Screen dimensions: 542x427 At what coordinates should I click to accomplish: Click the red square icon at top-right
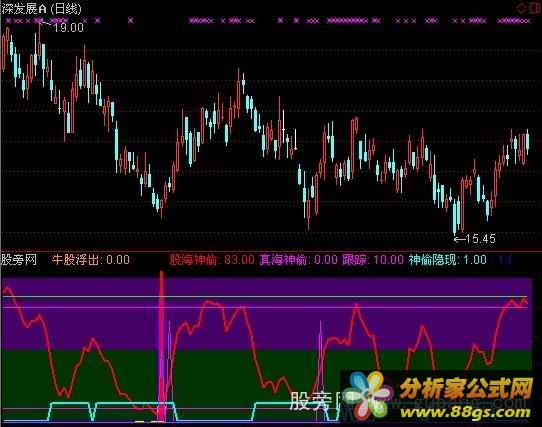click(x=535, y=8)
